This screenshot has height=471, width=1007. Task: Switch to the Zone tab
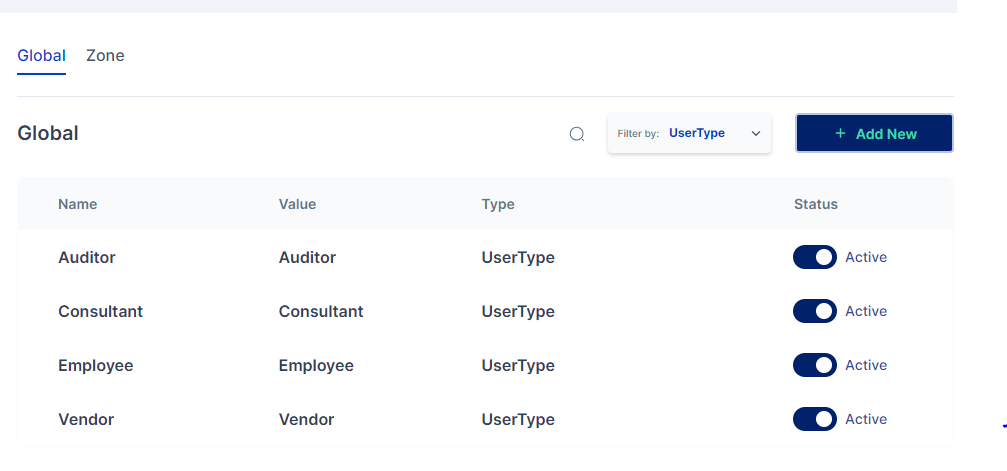click(105, 56)
